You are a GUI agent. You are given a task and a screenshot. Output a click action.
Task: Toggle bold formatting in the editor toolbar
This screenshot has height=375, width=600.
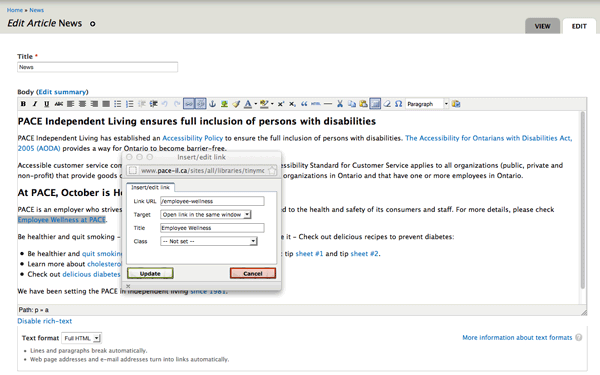coord(23,104)
